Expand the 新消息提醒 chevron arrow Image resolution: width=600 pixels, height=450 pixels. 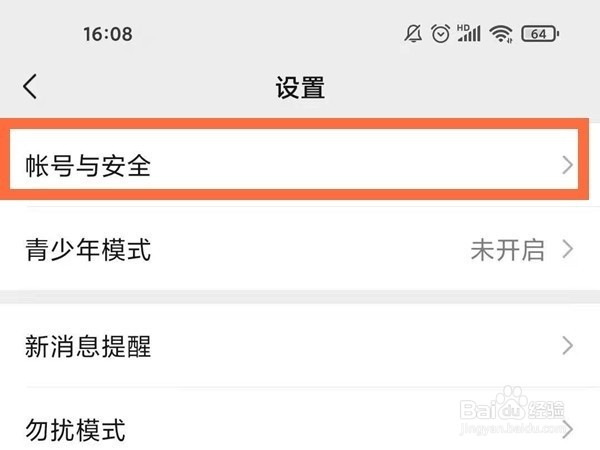[568, 347]
